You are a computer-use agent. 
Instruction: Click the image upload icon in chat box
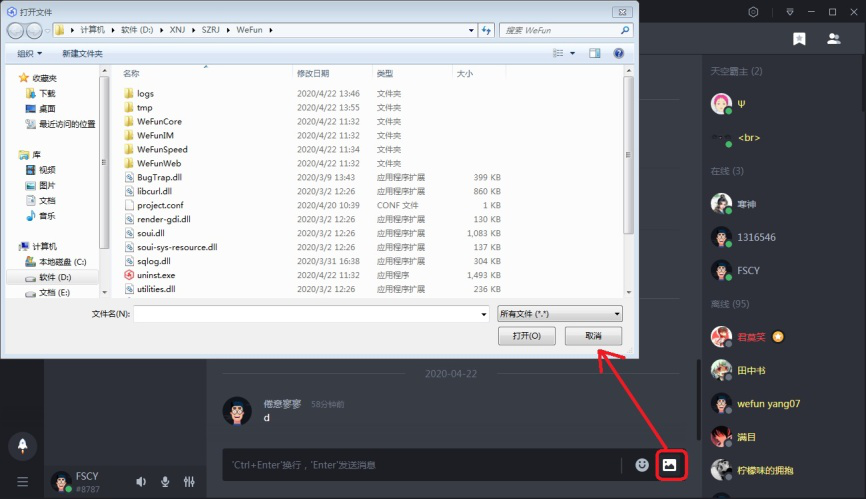(669, 465)
